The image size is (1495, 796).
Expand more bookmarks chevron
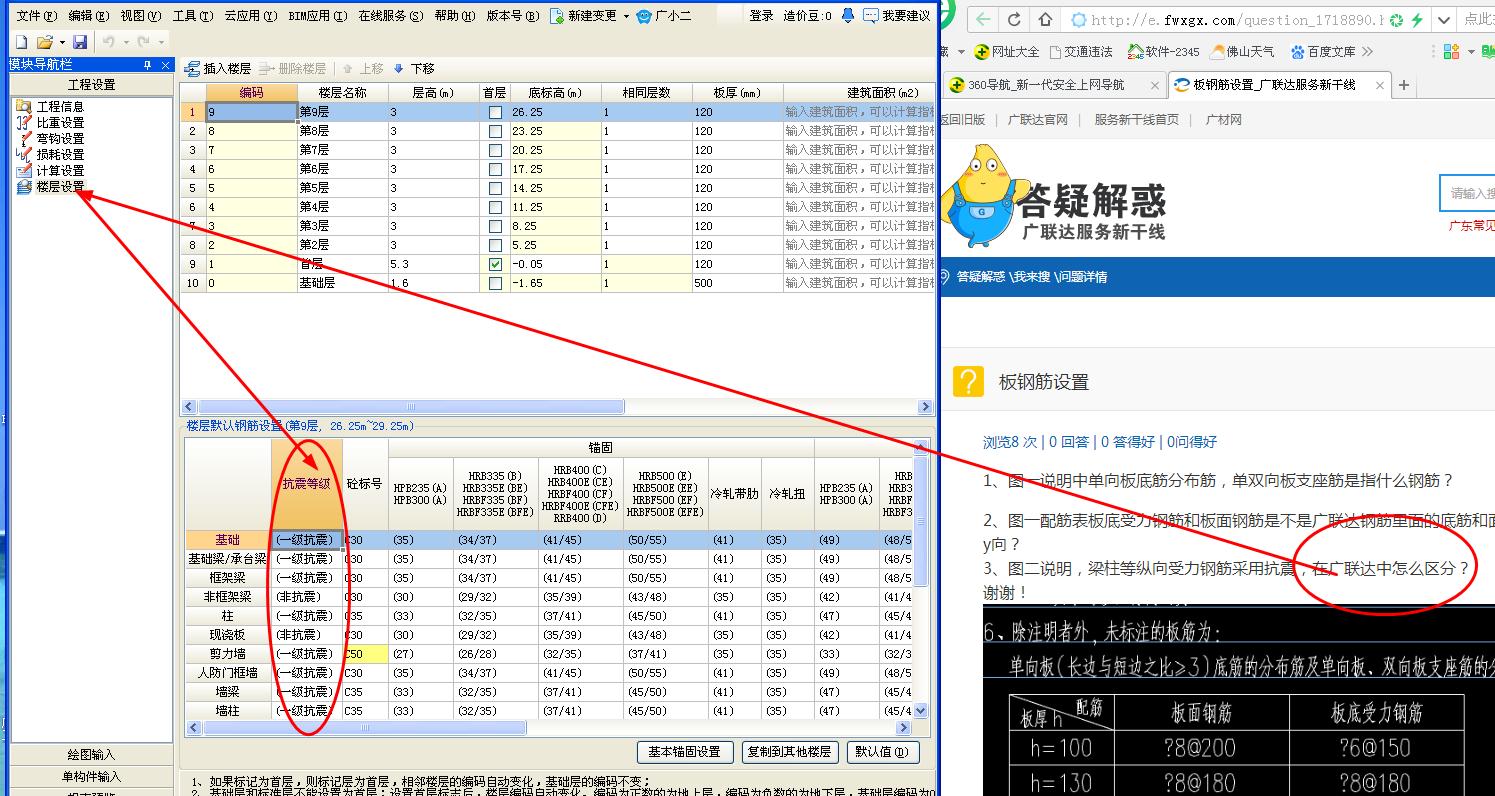pos(1367,52)
